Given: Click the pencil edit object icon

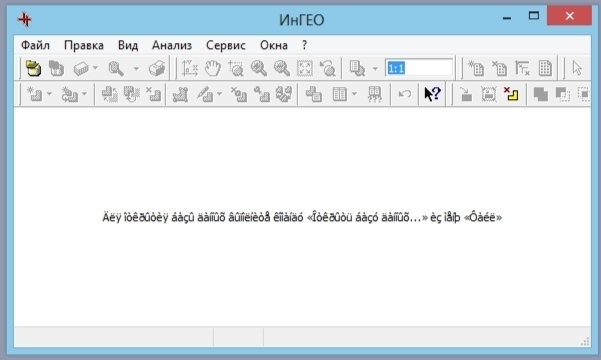Looking at the screenshot, I should 205,94.
